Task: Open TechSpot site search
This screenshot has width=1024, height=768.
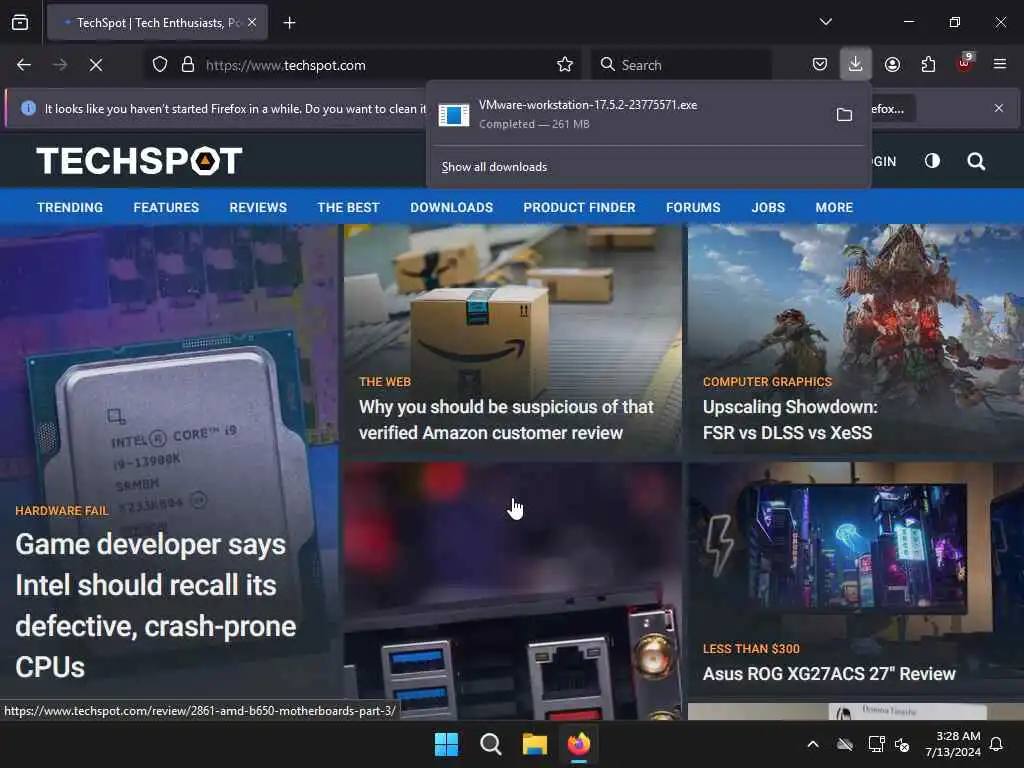Action: point(976,161)
